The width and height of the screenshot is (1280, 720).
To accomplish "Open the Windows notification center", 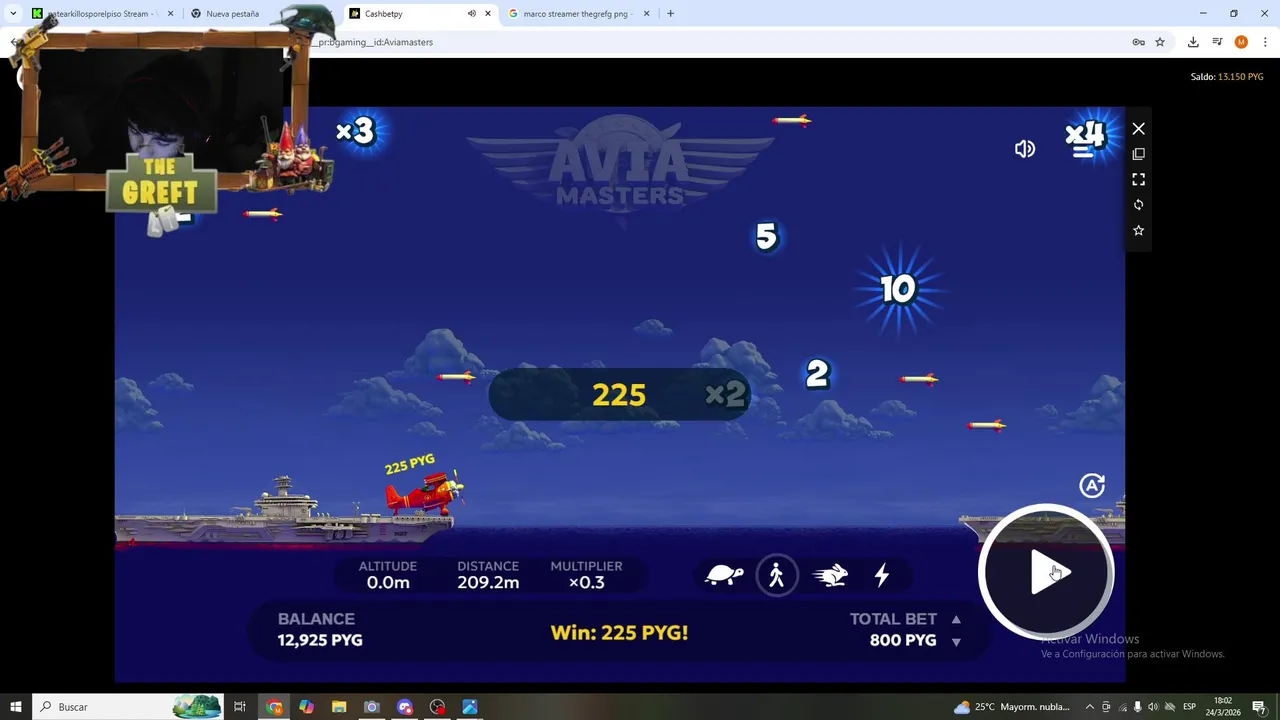I will 1259,707.
